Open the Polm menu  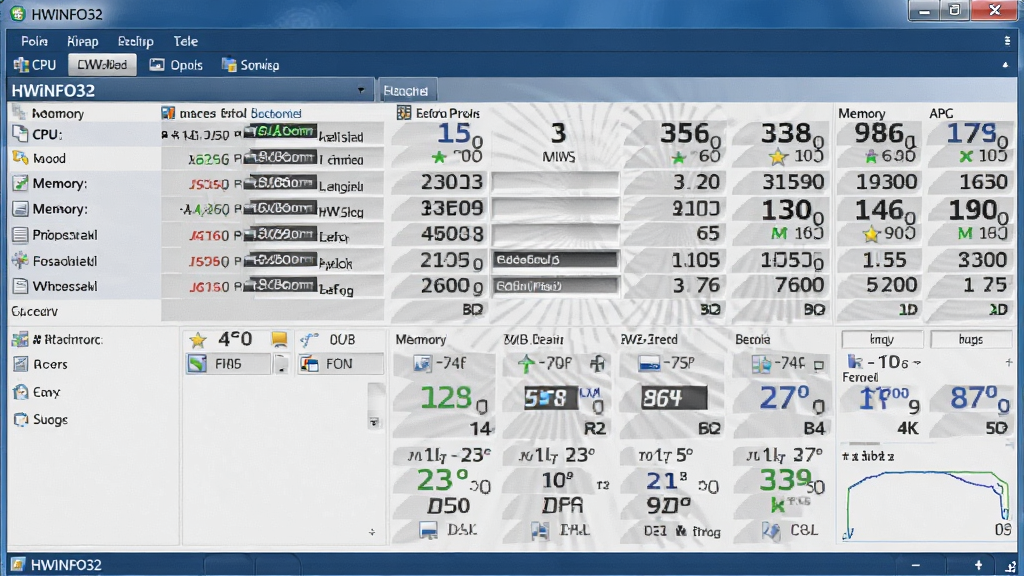tap(34, 41)
